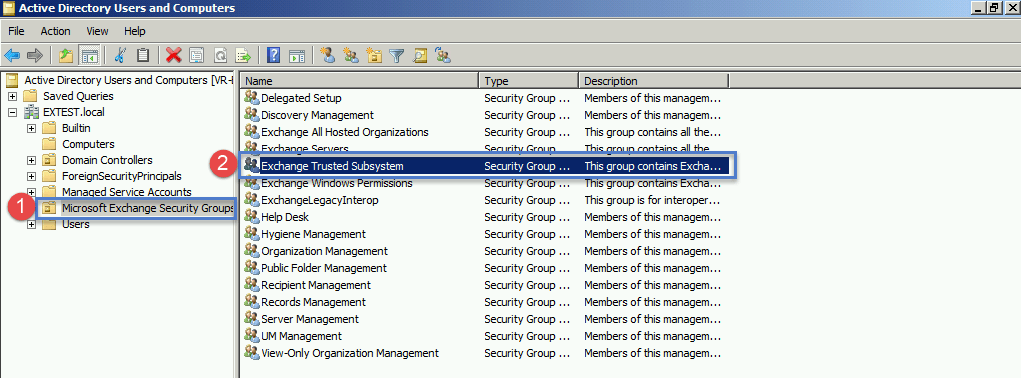Select the Records Management group

[313, 302]
